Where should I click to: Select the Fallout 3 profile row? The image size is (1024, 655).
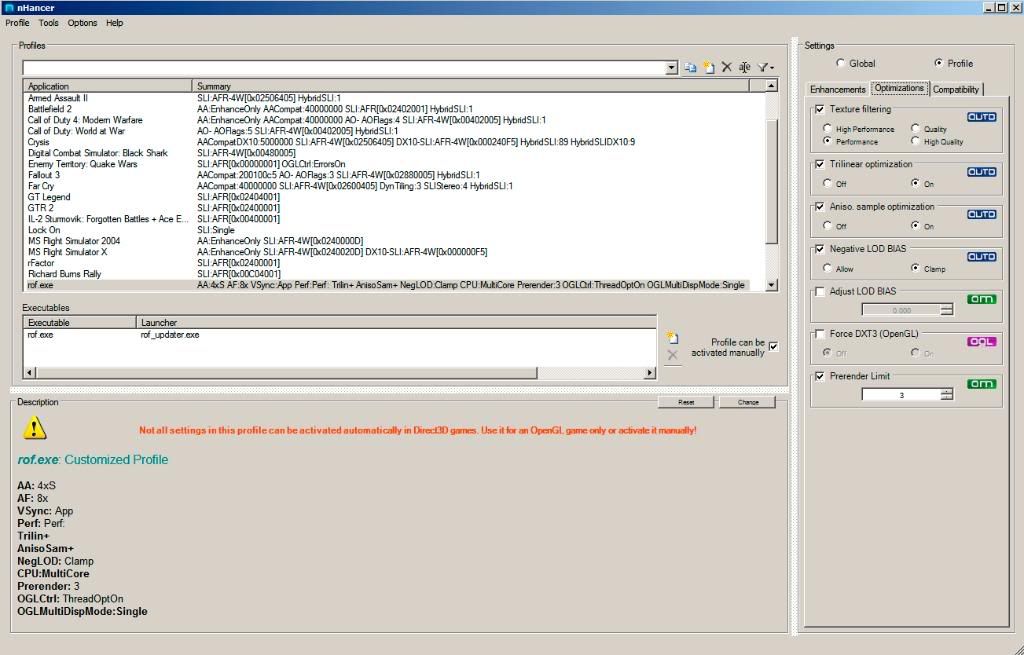click(x=387, y=175)
